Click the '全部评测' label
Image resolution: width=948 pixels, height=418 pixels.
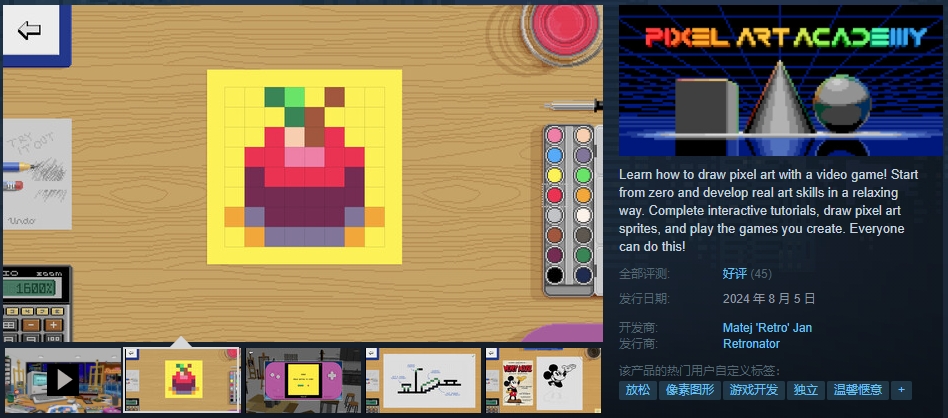pyautogui.click(x=644, y=274)
